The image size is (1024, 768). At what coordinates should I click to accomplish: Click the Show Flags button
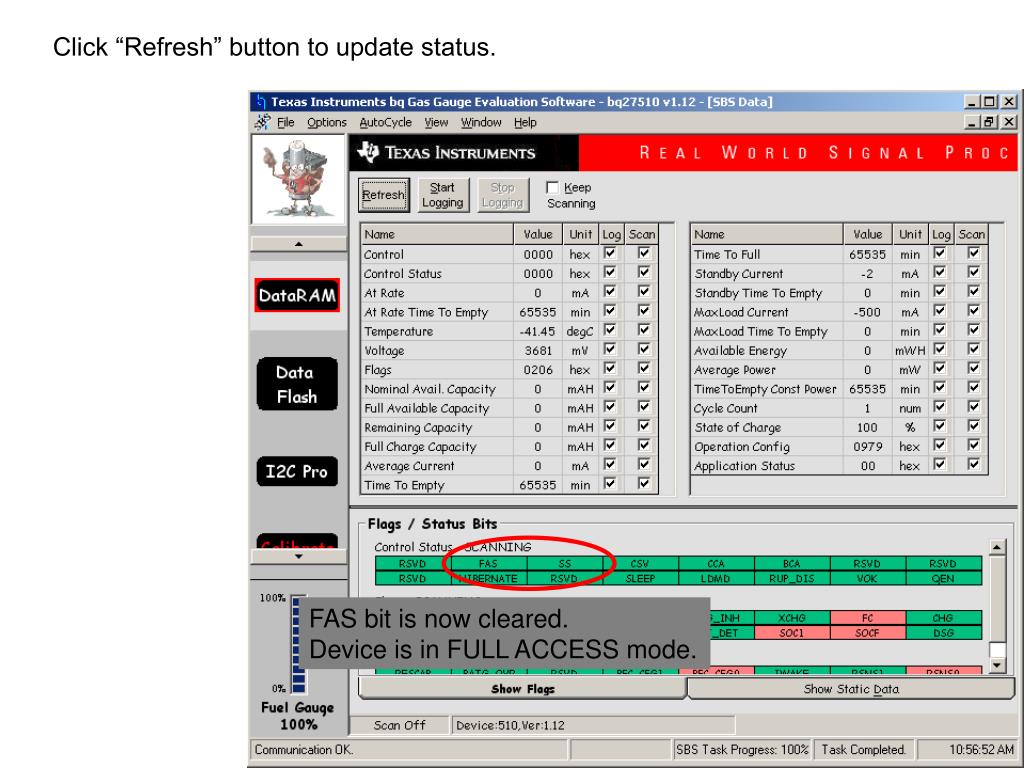click(x=522, y=689)
